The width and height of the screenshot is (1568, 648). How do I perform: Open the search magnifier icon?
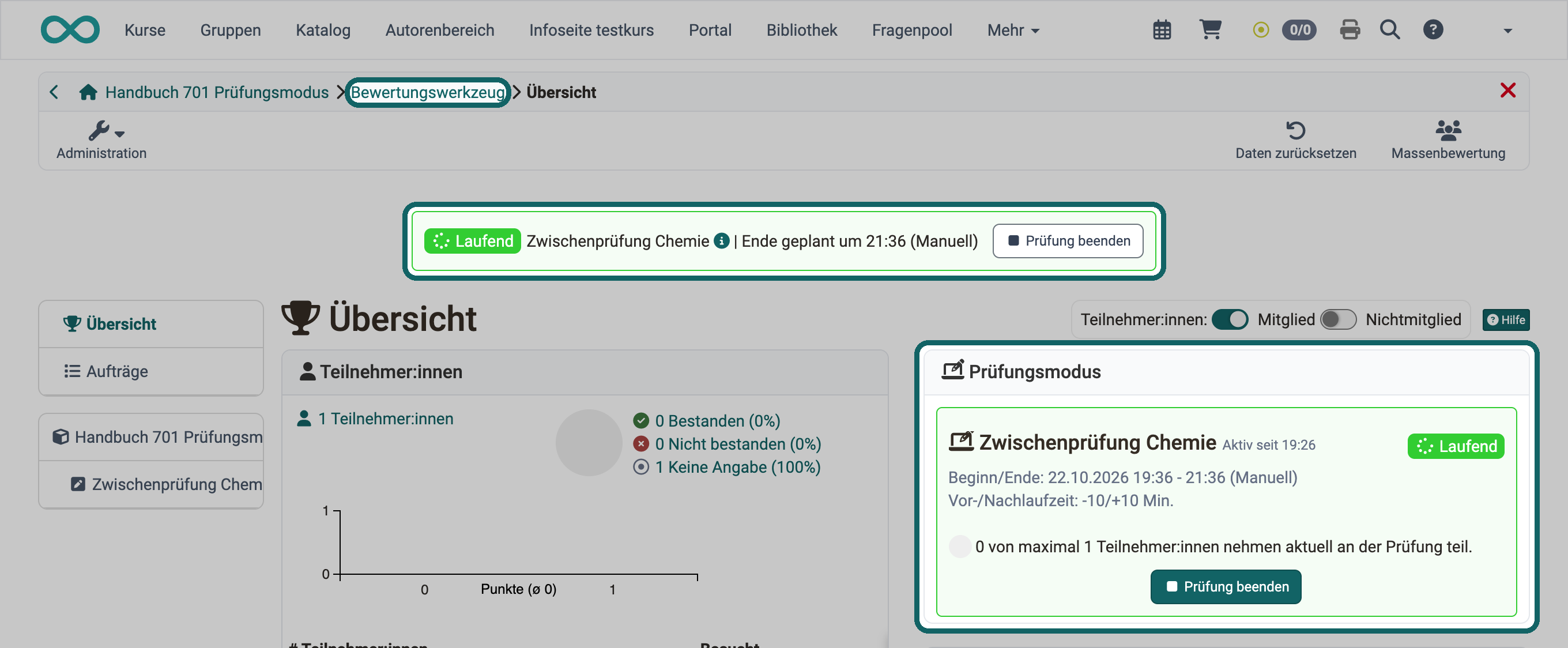pos(1390,29)
